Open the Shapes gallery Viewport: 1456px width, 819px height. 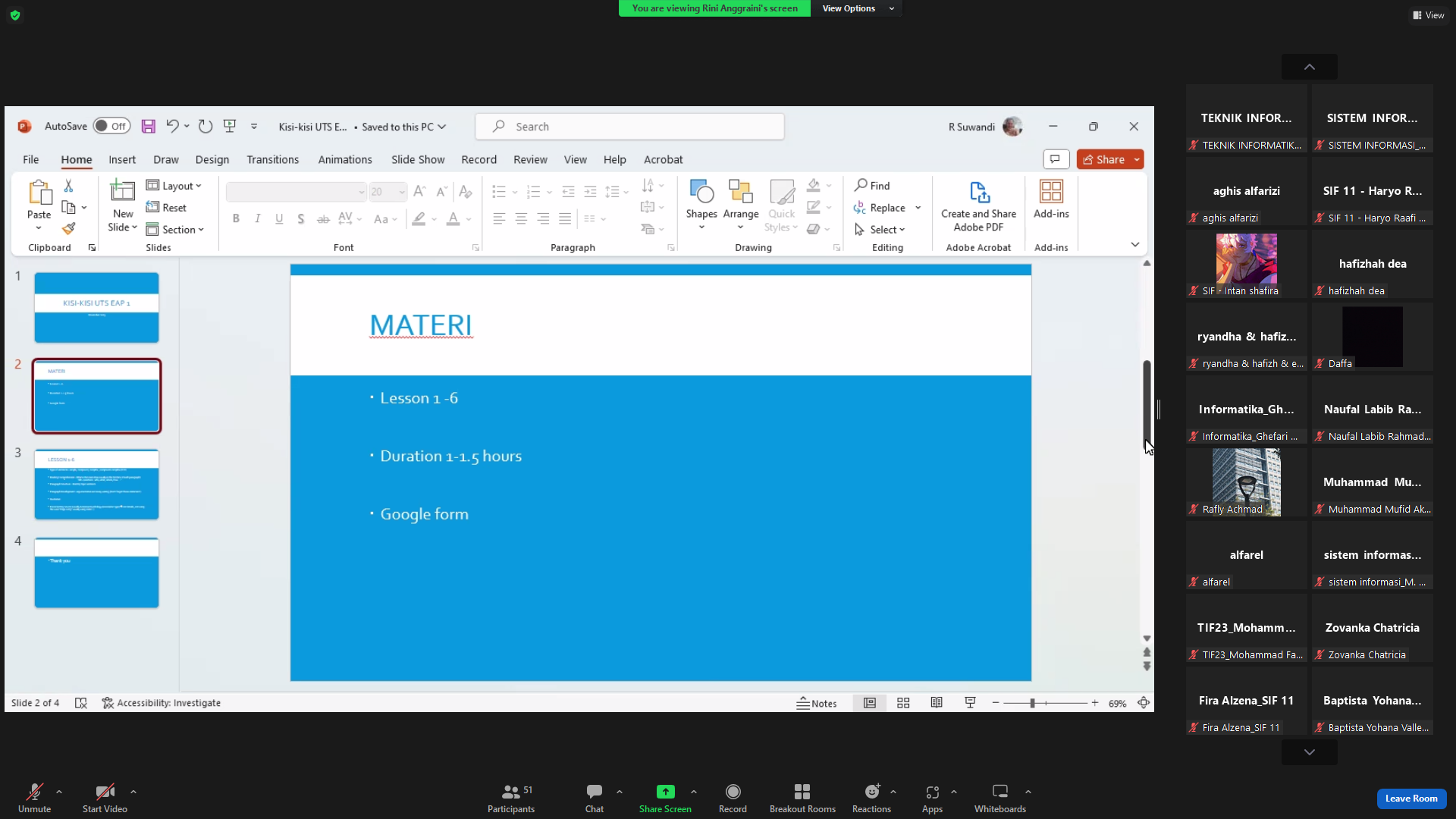click(701, 205)
